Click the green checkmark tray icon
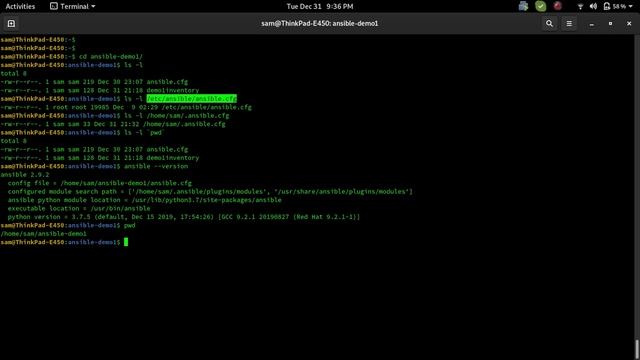This screenshot has height=360, width=640. (540, 6)
